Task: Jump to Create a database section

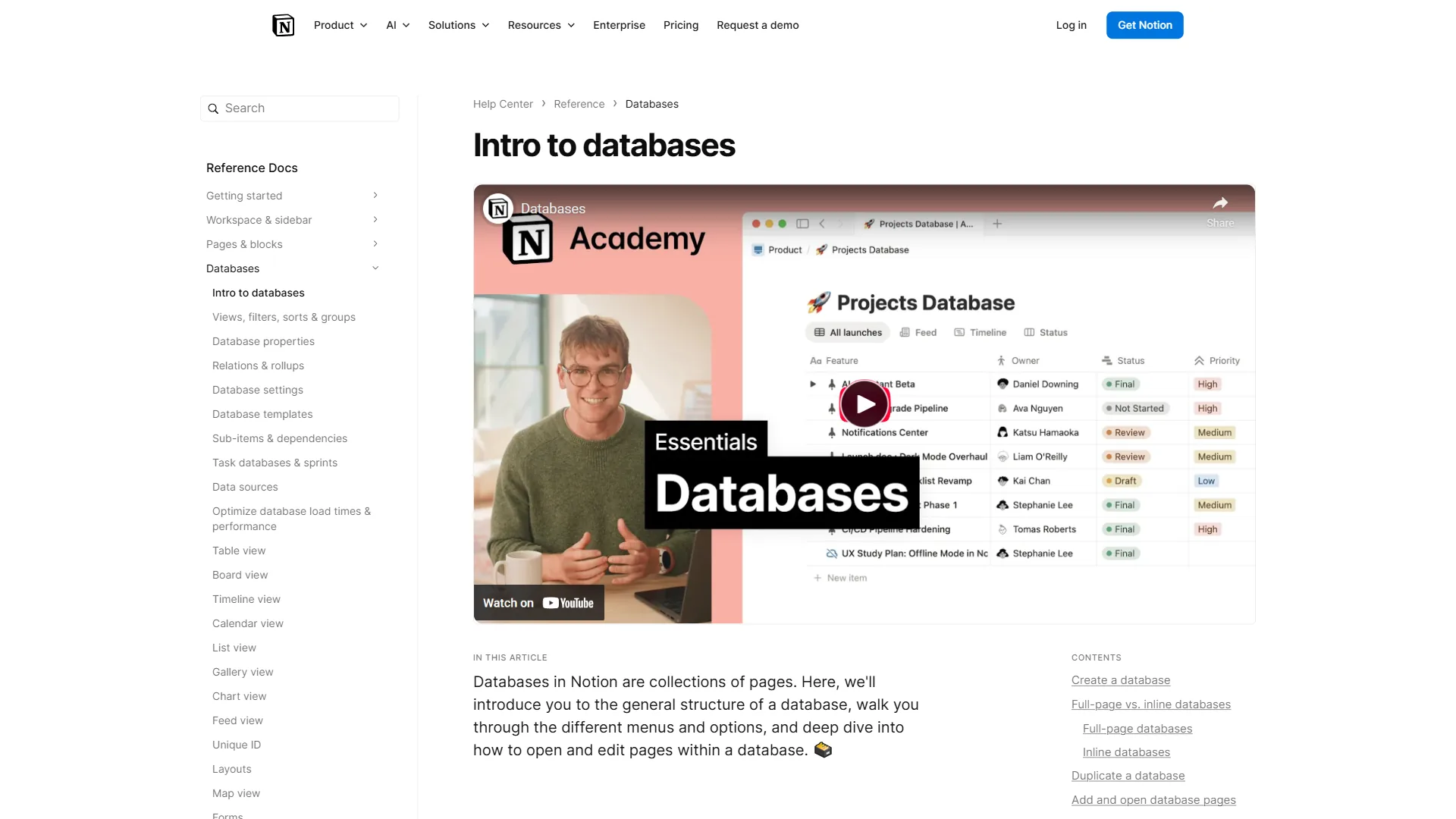Action: coord(1120,680)
